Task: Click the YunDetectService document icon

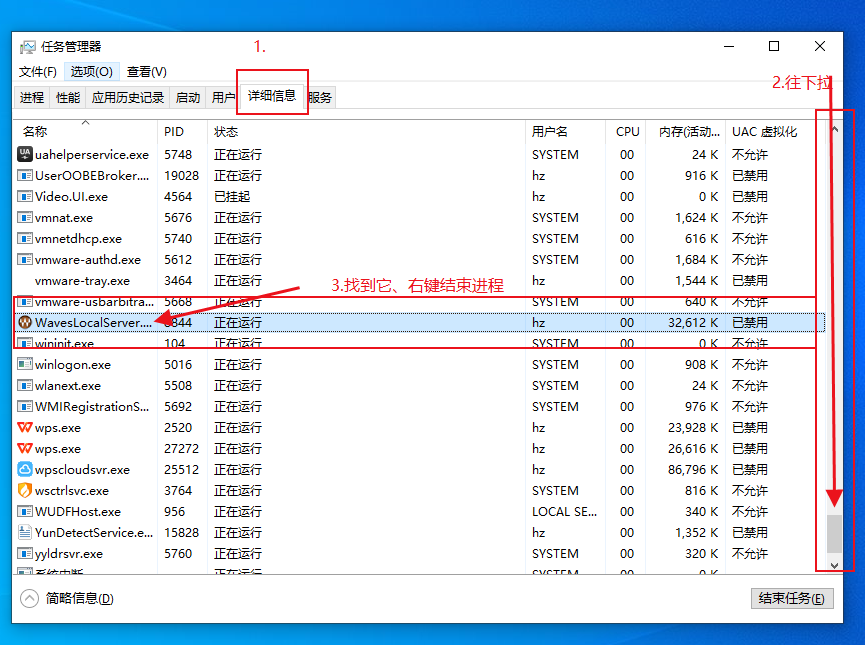Action: [x=25, y=532]
